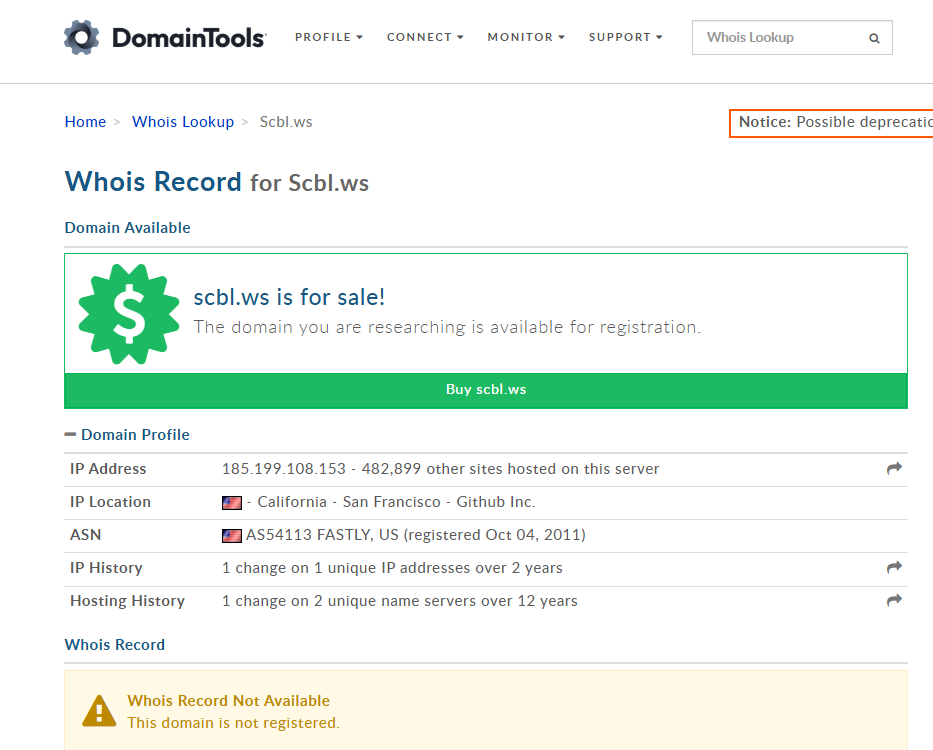Click the Hosting History row arrow icon
933x750 pixels.
click(894, 600)
